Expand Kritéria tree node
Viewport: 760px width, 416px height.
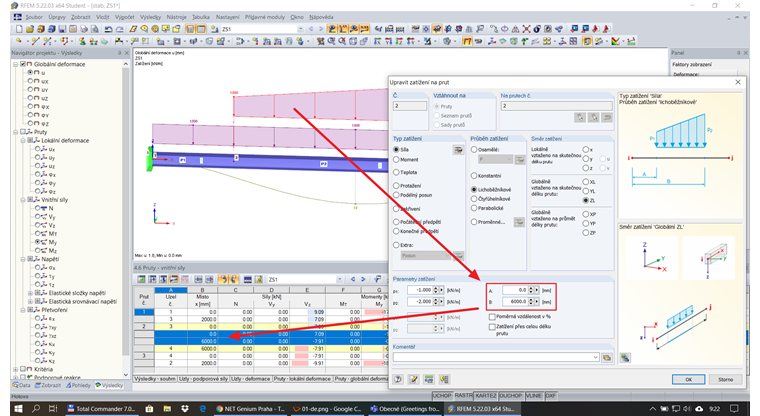pos(16,369)
